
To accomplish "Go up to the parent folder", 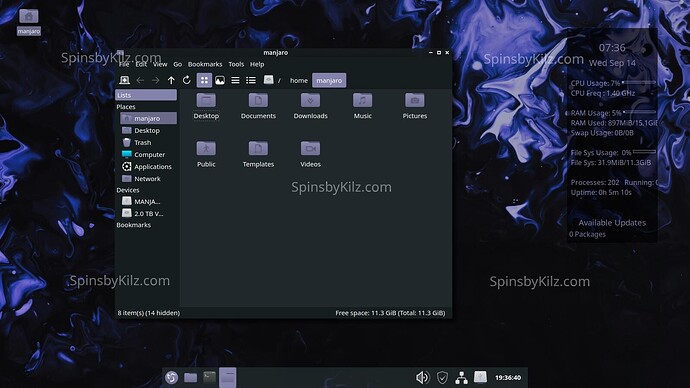I will click(171, 80).
